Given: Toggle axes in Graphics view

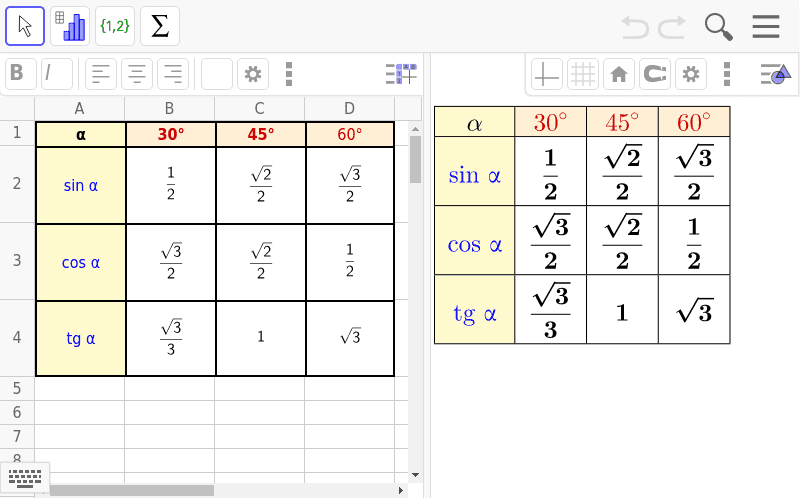Looking at the screenshot, I should 546,74.
